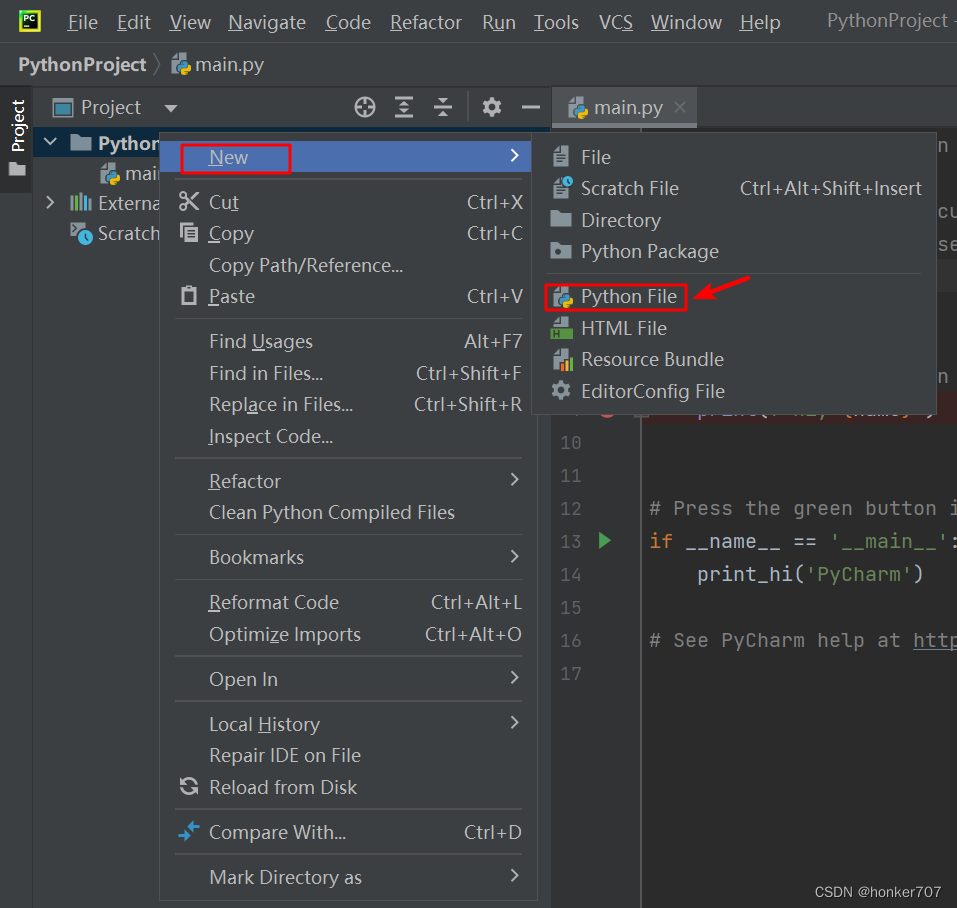Expand the Mark Directory as submenu
Image resolution: width=957 pixels, height=908 pixels.
[515, 876]
